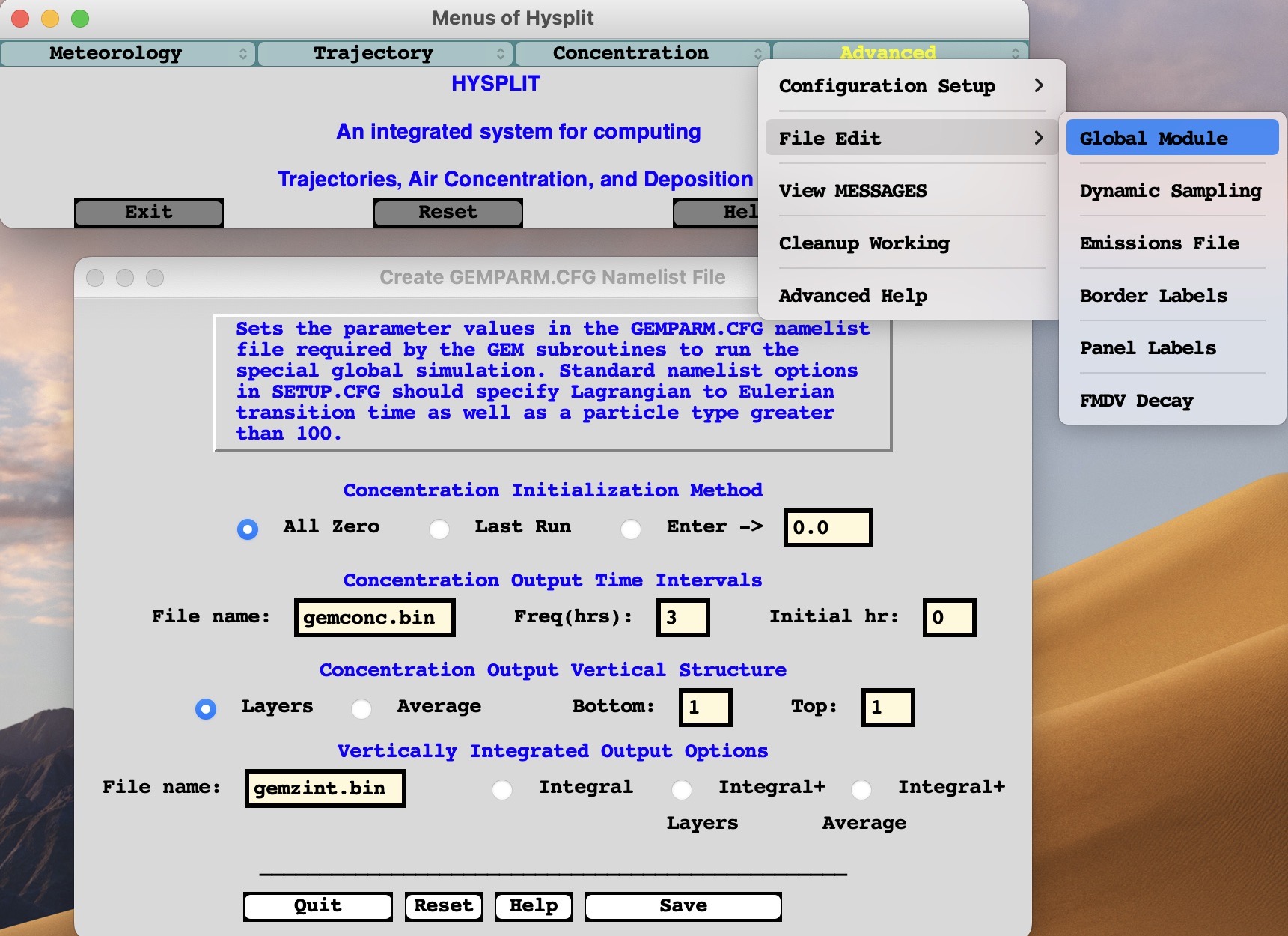Select FMDV Decay submenu item

click(x=1172, y=401)
